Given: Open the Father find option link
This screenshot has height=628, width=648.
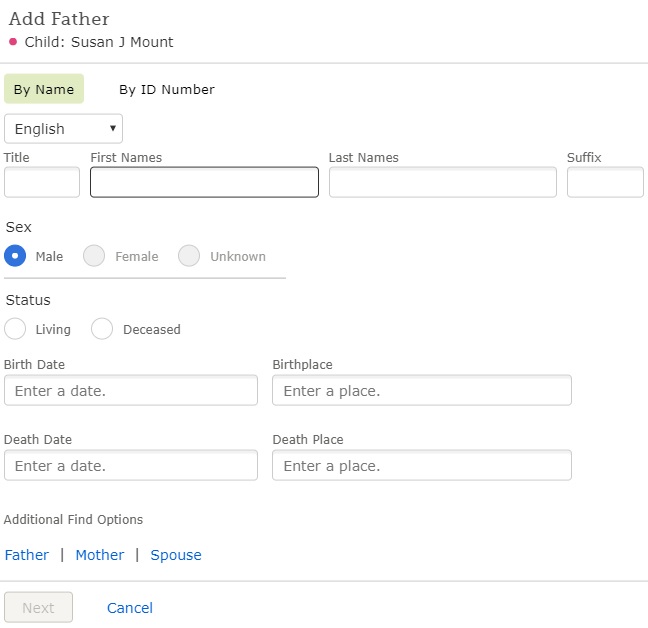Looking at the screenshot, I should 27,555.
